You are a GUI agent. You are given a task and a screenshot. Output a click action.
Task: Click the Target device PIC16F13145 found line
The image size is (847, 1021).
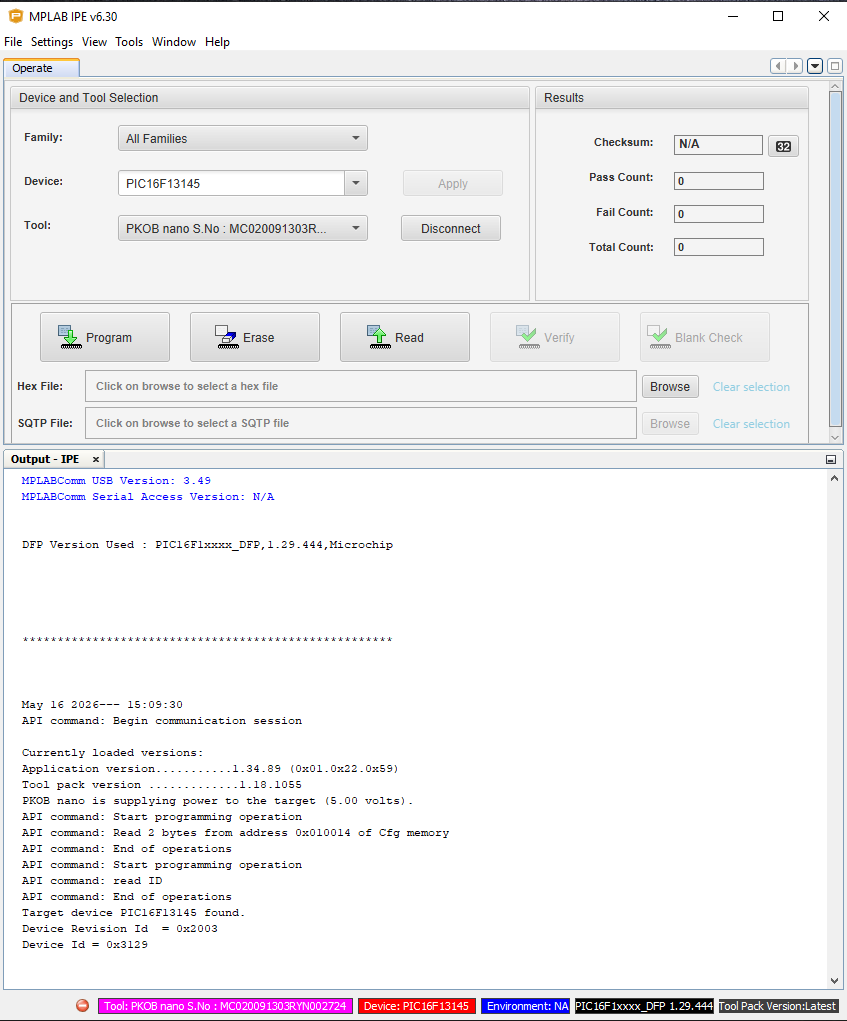(133, 913)
